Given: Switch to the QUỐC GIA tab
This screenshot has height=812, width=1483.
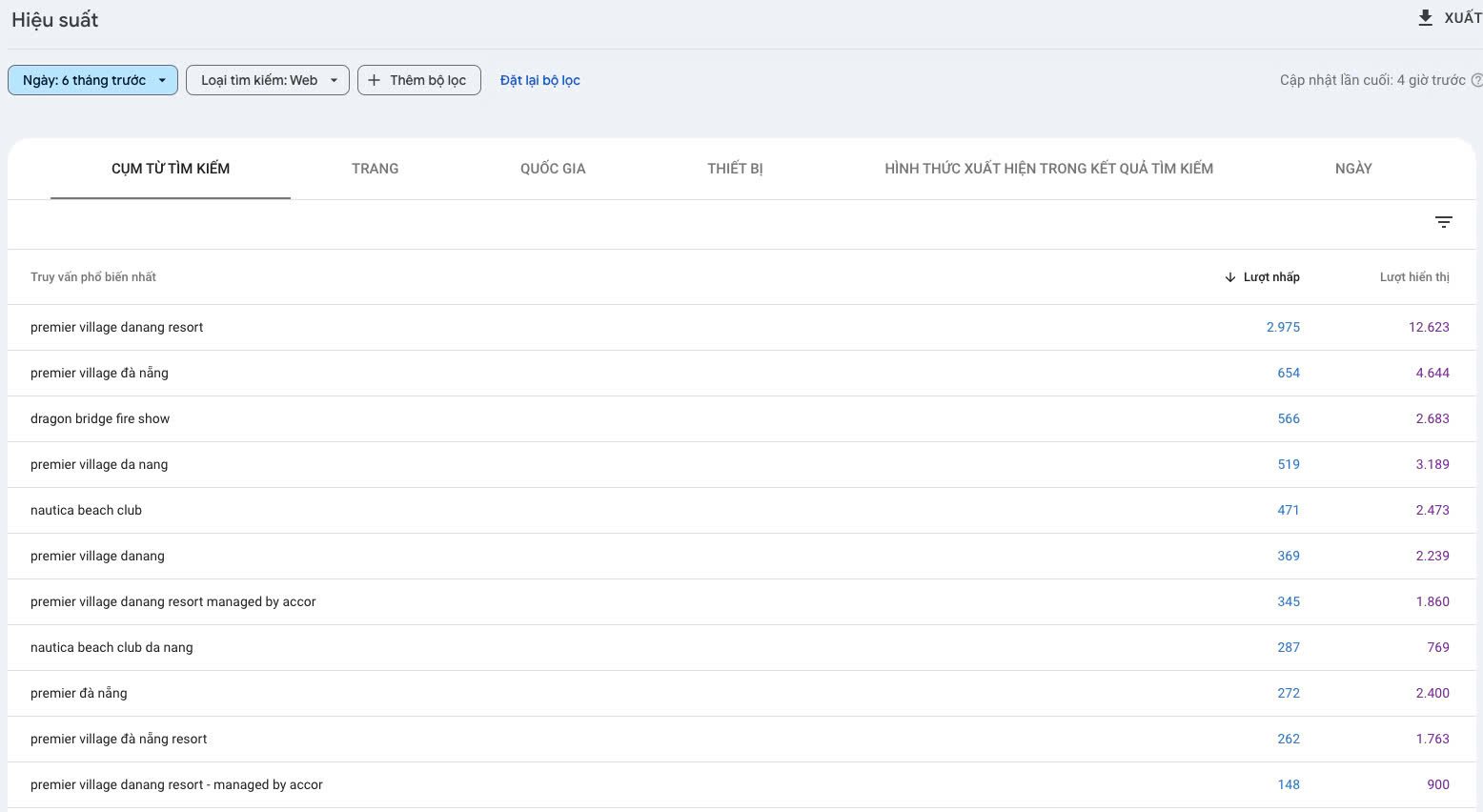Looking at the screenshot, I should [553, 169].
